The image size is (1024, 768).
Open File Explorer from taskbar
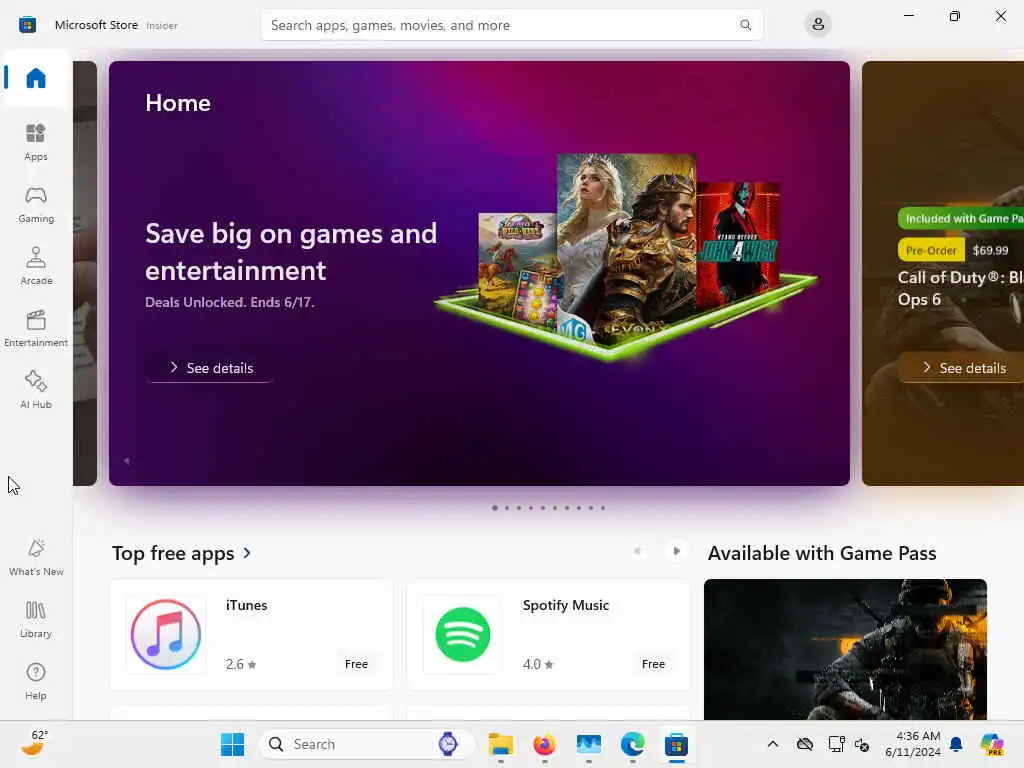pos(501,744)
